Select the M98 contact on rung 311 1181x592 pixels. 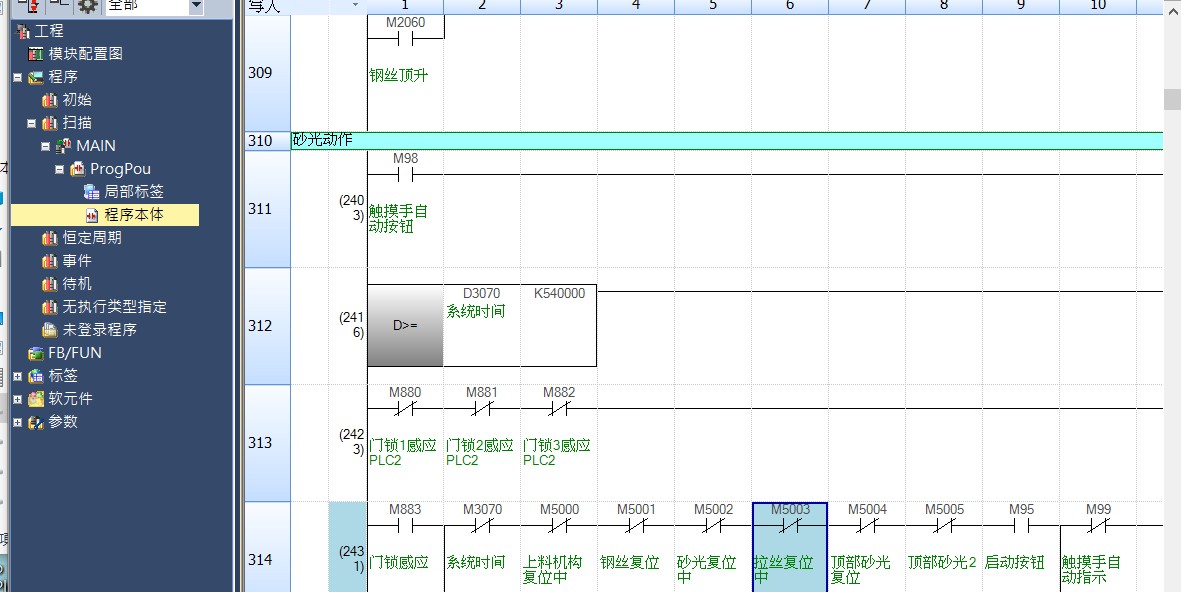(x=405, y=175)
